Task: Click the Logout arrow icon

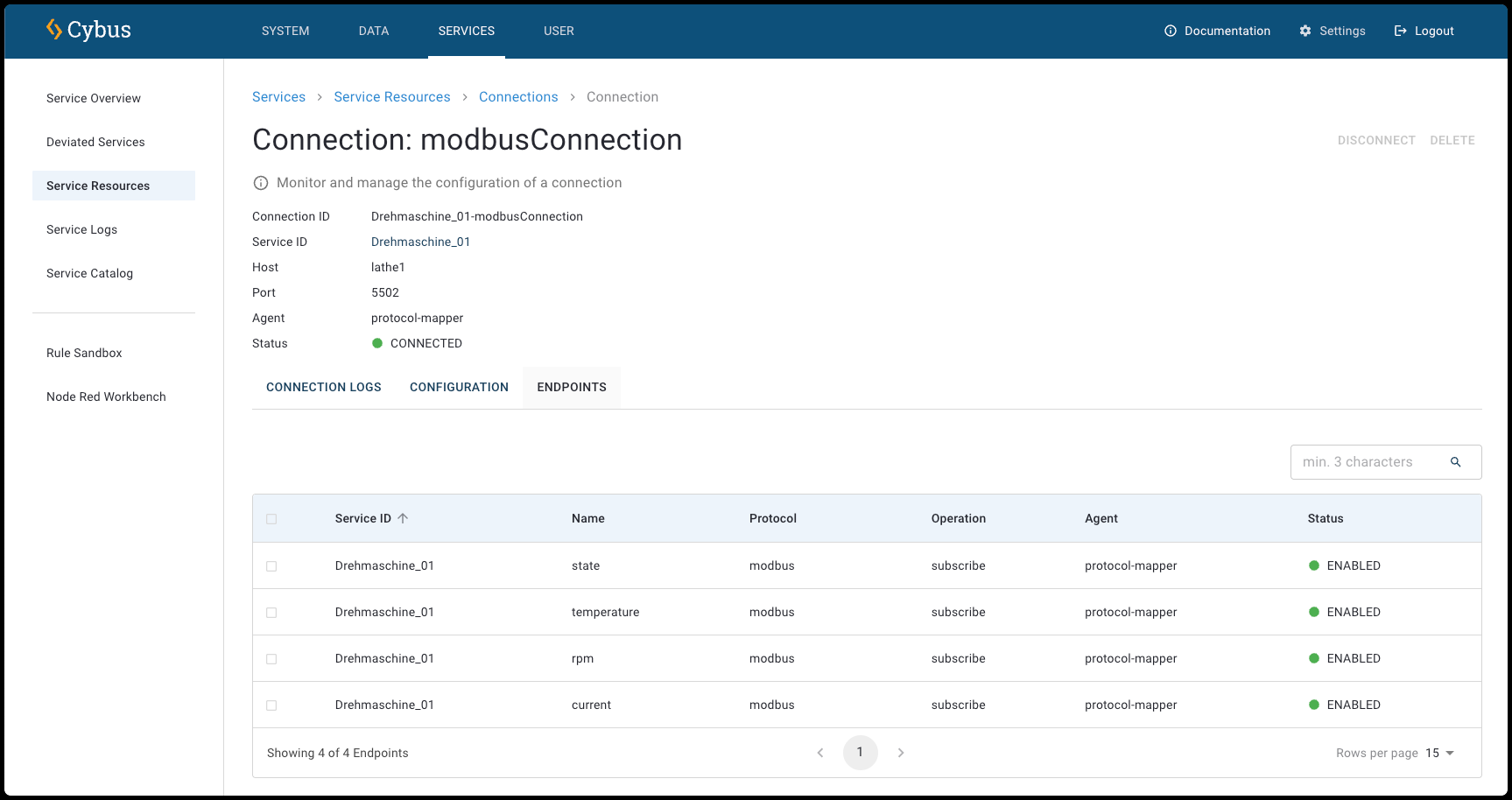Action: (x=1400, y=31)
